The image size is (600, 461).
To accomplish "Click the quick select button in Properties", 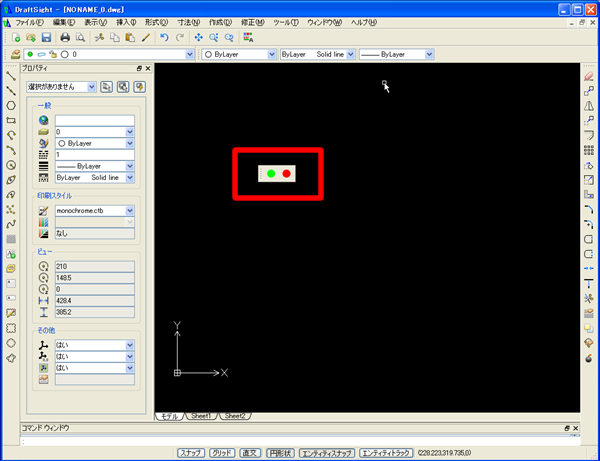I will click(x=140, y=87).
